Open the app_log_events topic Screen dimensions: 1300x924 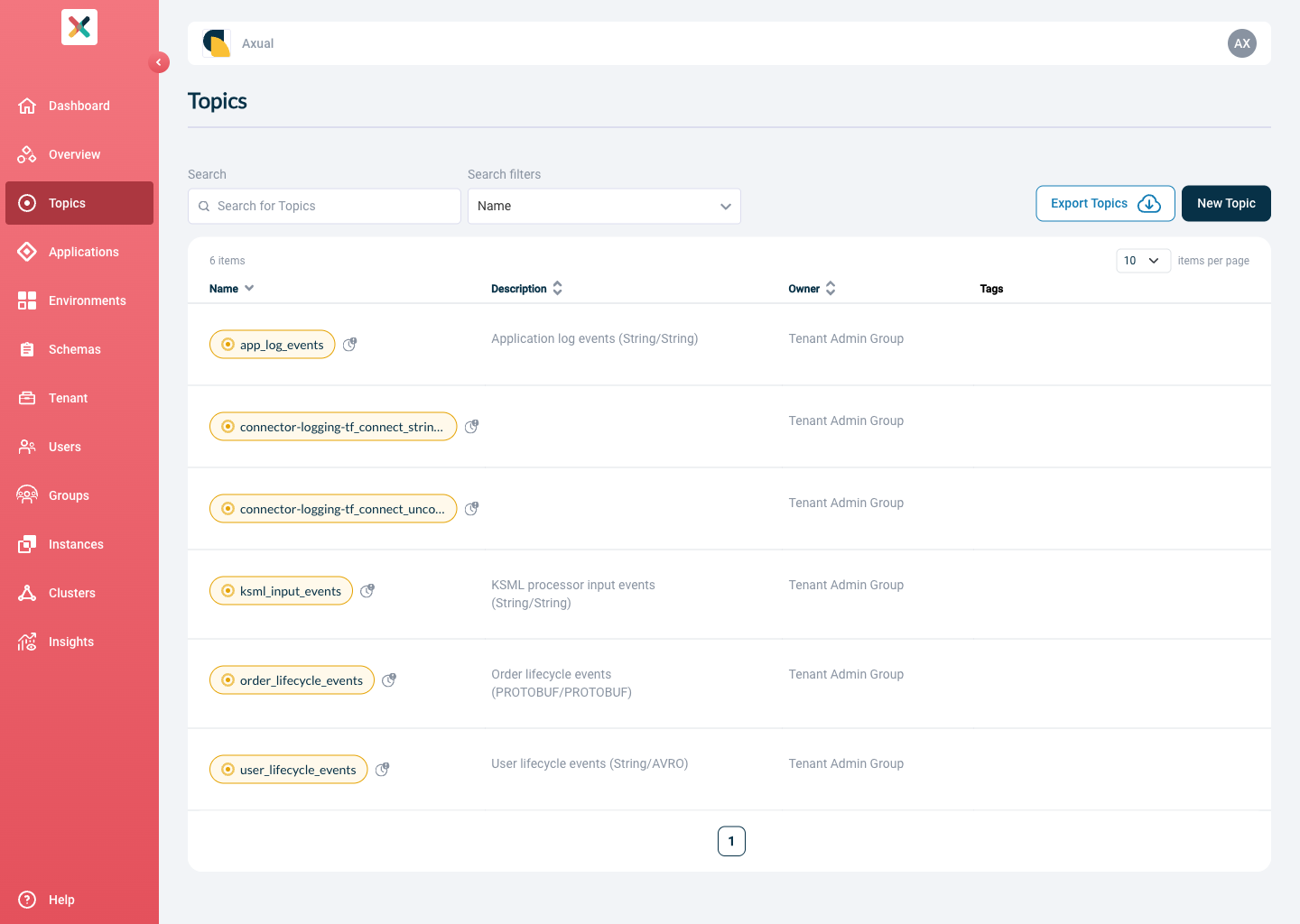[x=273, y=345]
